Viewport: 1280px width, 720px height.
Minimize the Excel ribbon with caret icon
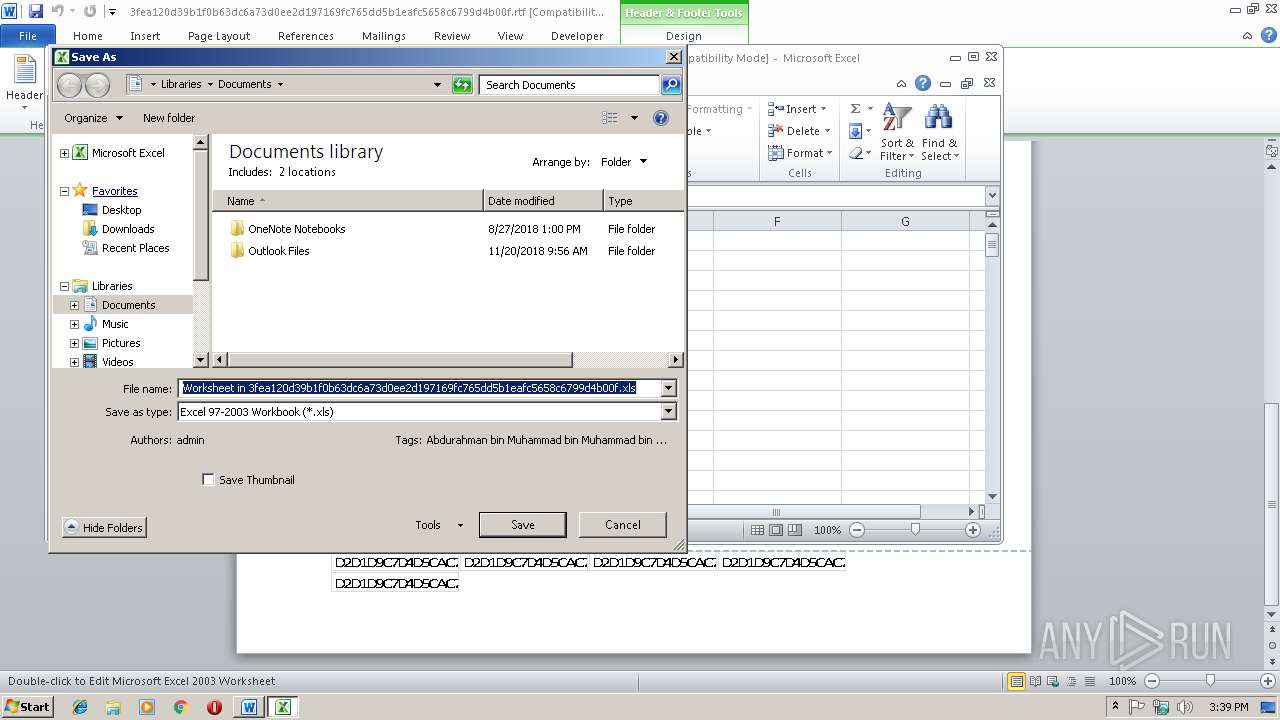pyautogui.click(x=901, y=84)
